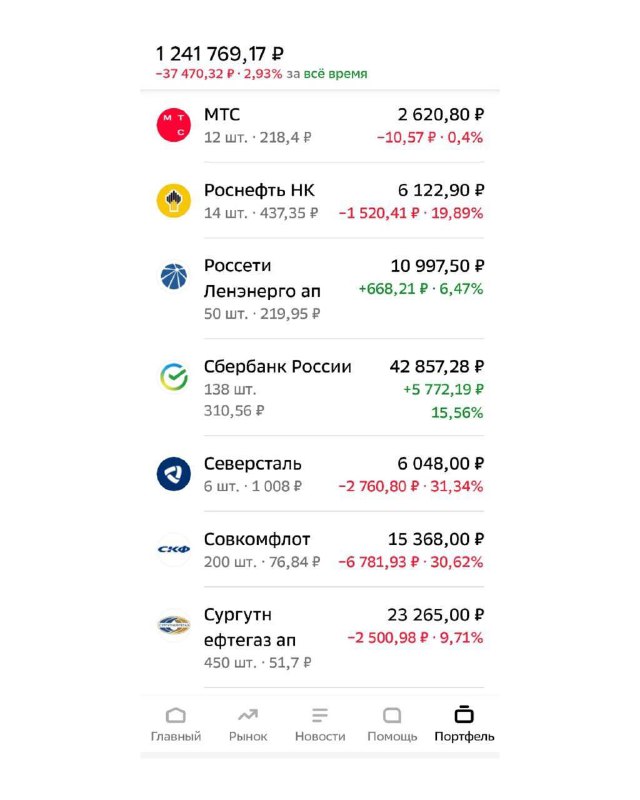The height and width of the screenshot is (800, 640).
Task: Tap the red MTS logo icon
Action: (174, 125)
